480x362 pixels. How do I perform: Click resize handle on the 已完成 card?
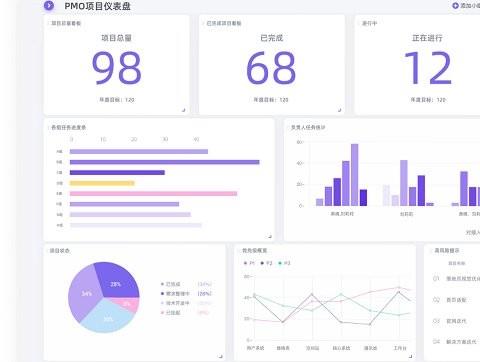coord(339,110)
